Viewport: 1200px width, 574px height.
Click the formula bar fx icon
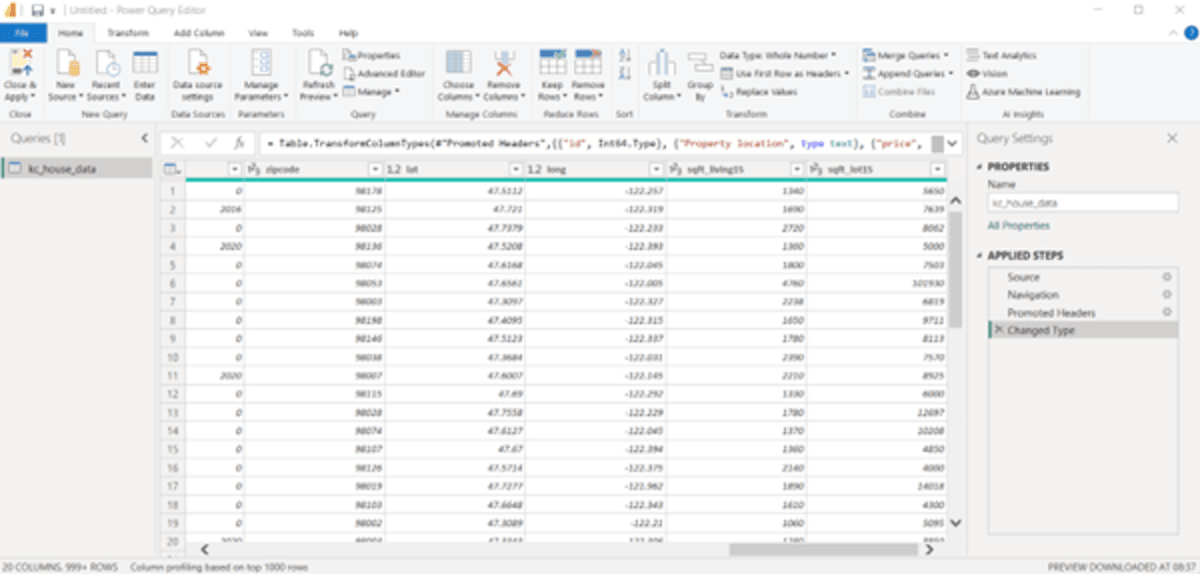238,143
